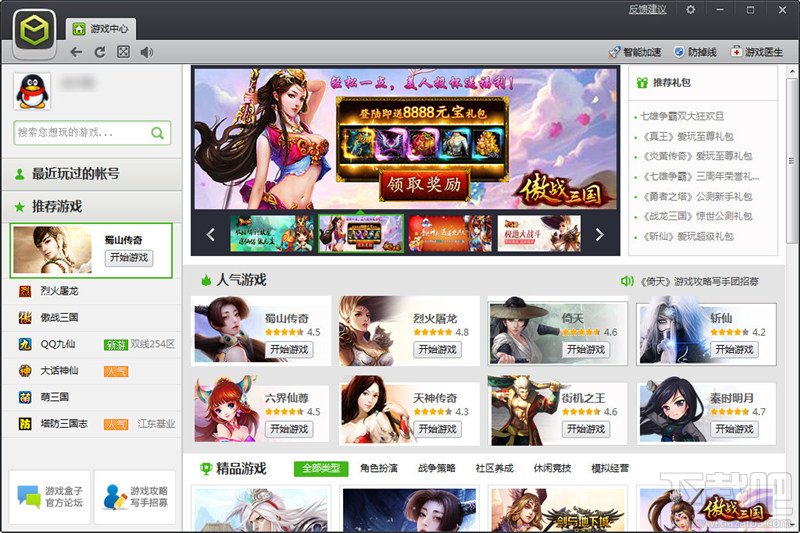Select 塔防三国志 in sidebar list
Screen dimensions: 800x533
[92, 424]
